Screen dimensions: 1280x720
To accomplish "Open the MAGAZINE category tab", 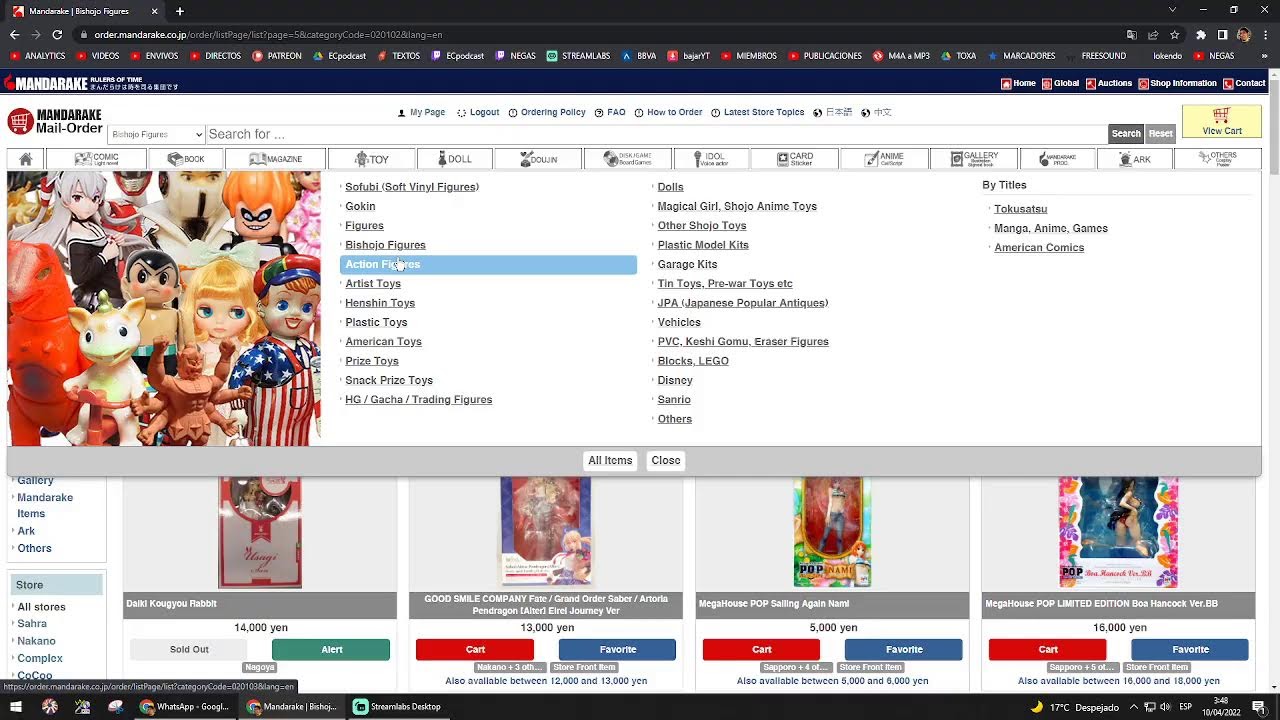I will [276, 159].
